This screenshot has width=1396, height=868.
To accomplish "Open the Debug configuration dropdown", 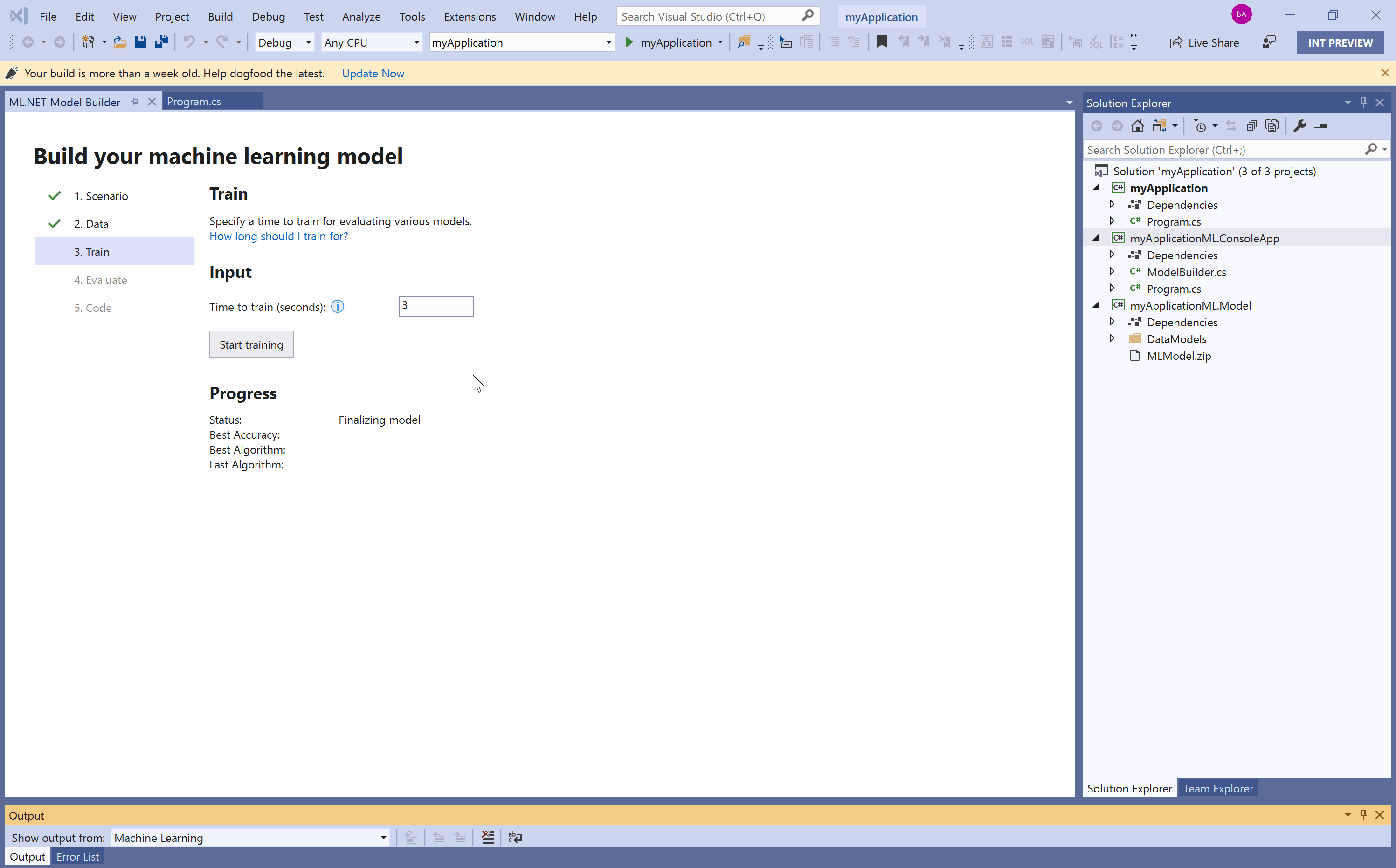I will (x=284, y=42).
